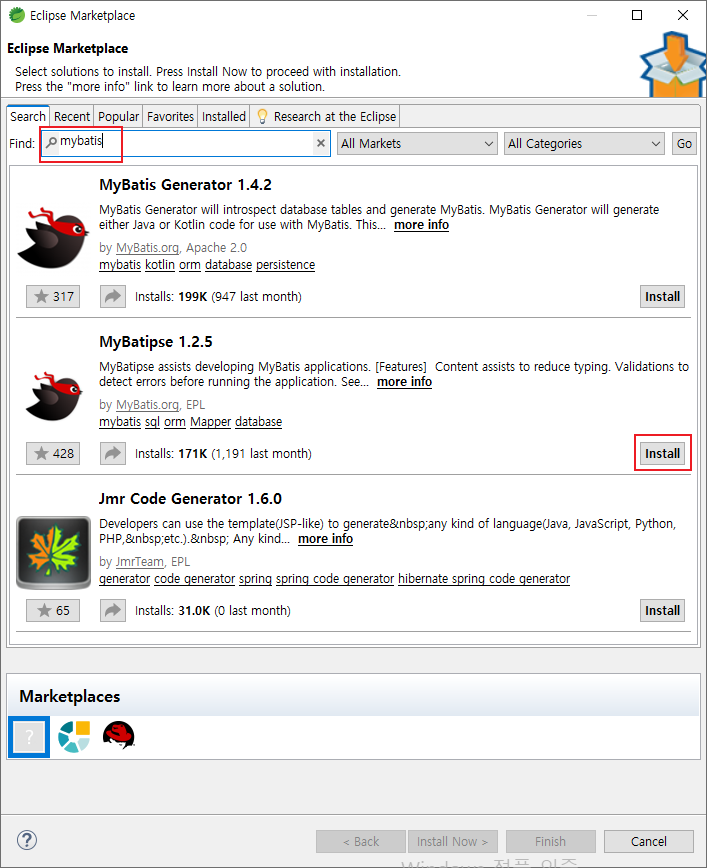Click the spring code generator tag

click(335, 579)
